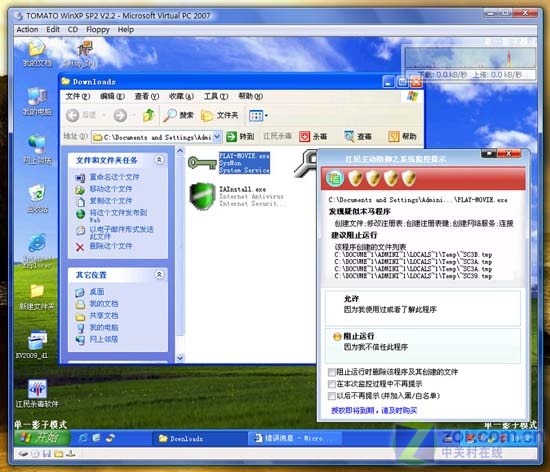Screen dimensions: 550x472
Task: Open the 工具(T) menu in Downloads window
Action: click(216, 96)
